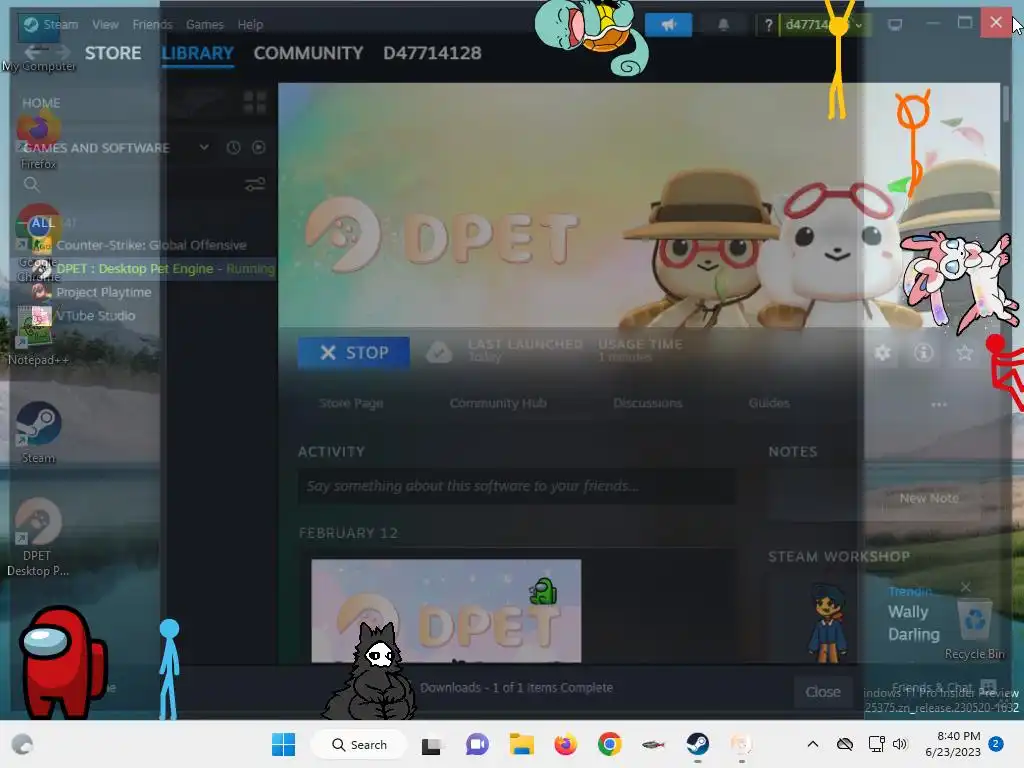The width and height of the screenshot is (1024, 768).
Task: Click the question mark help icon
Action: (769, 25)
